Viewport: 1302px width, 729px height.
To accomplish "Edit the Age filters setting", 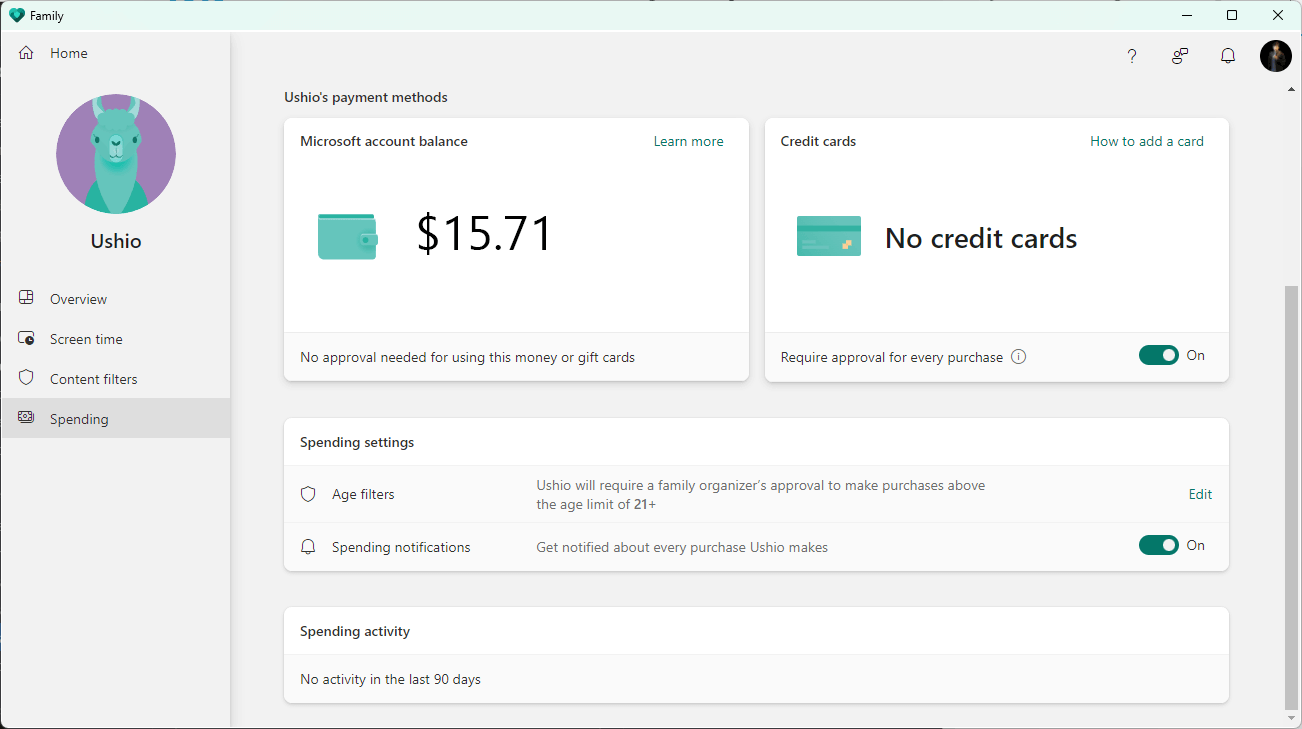I will [x=1200, y=494].
